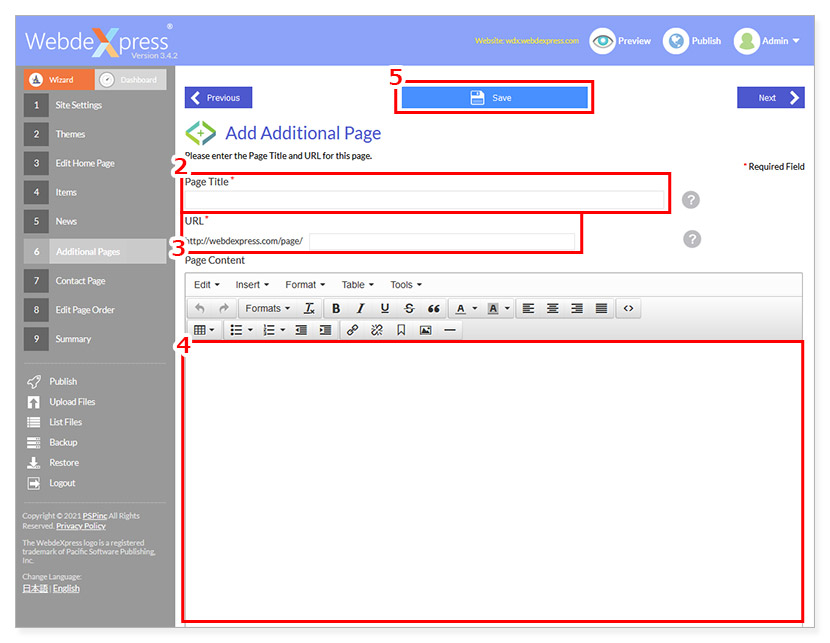Screen dimensions: 830x643
Task: Click the Save button
Action: (494, 98)
